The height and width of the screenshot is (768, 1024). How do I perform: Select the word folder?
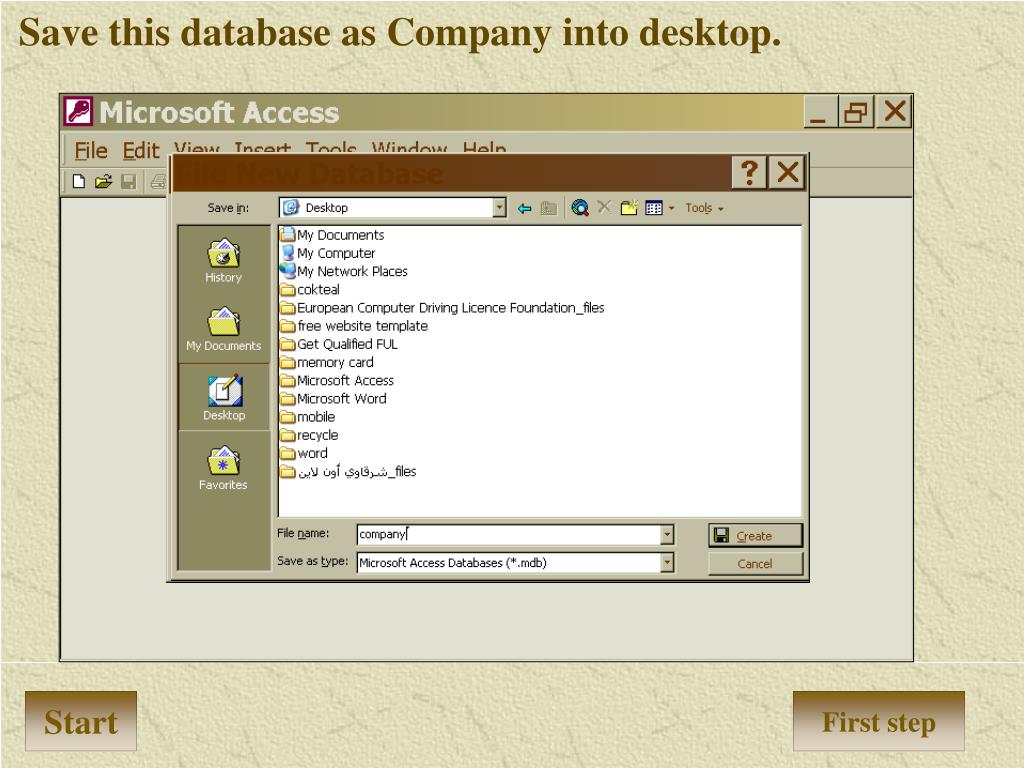click(x=304, y=453)
